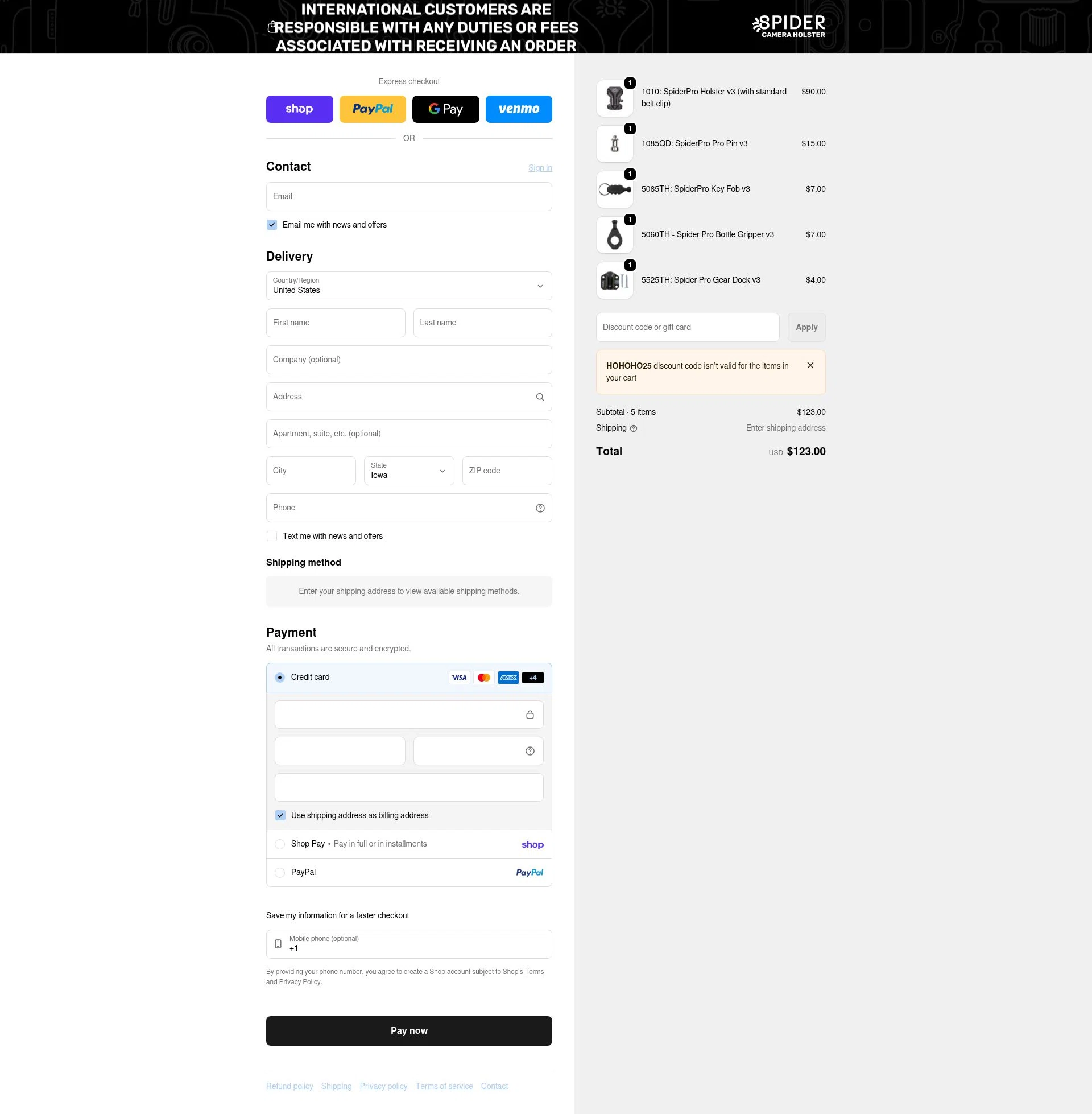Click the Apply discount button
Screen dimensions: 1092x1114
point(806,327)
